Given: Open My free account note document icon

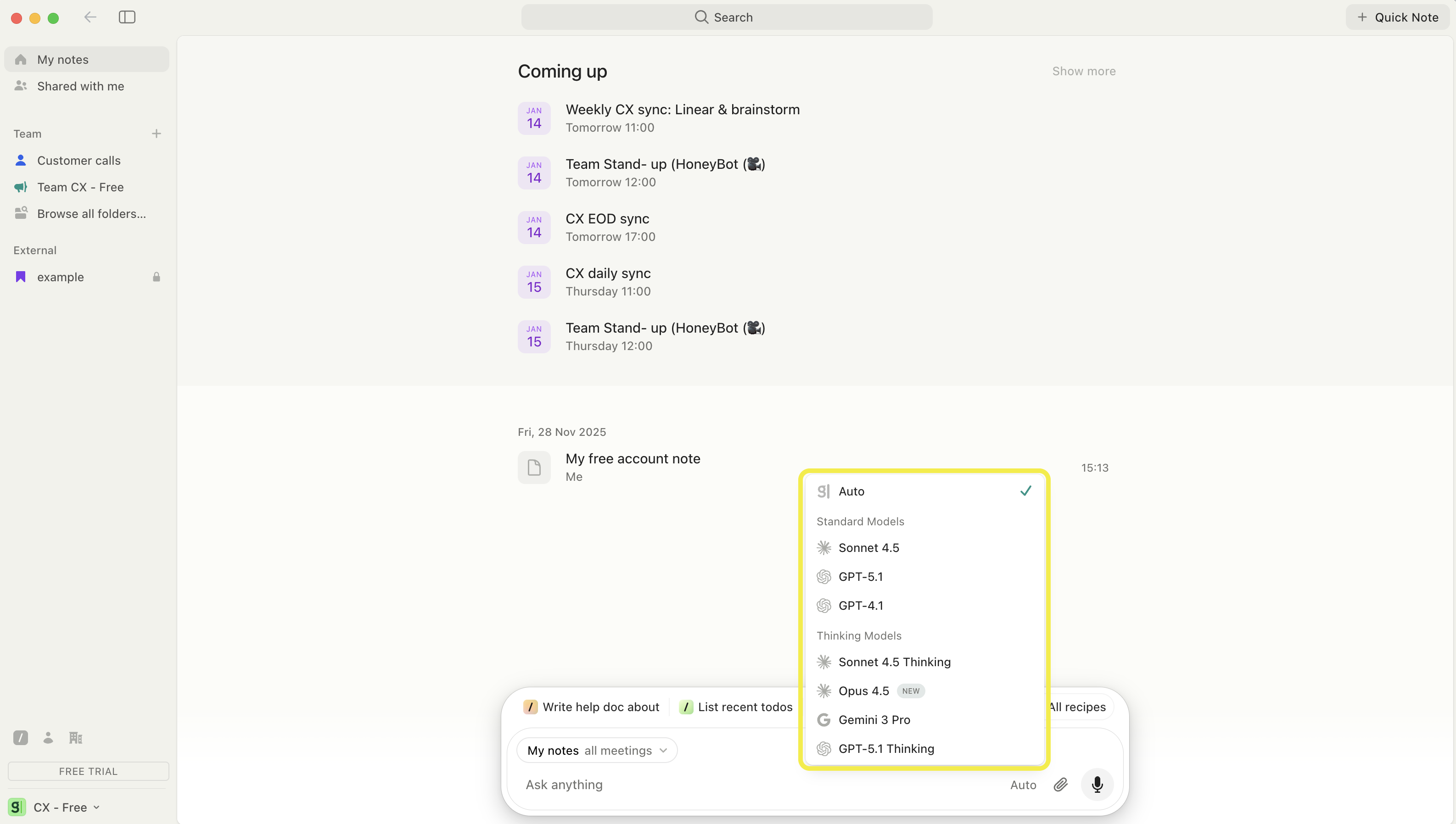Looking at the screenshot, I should (x=534, y=468).
